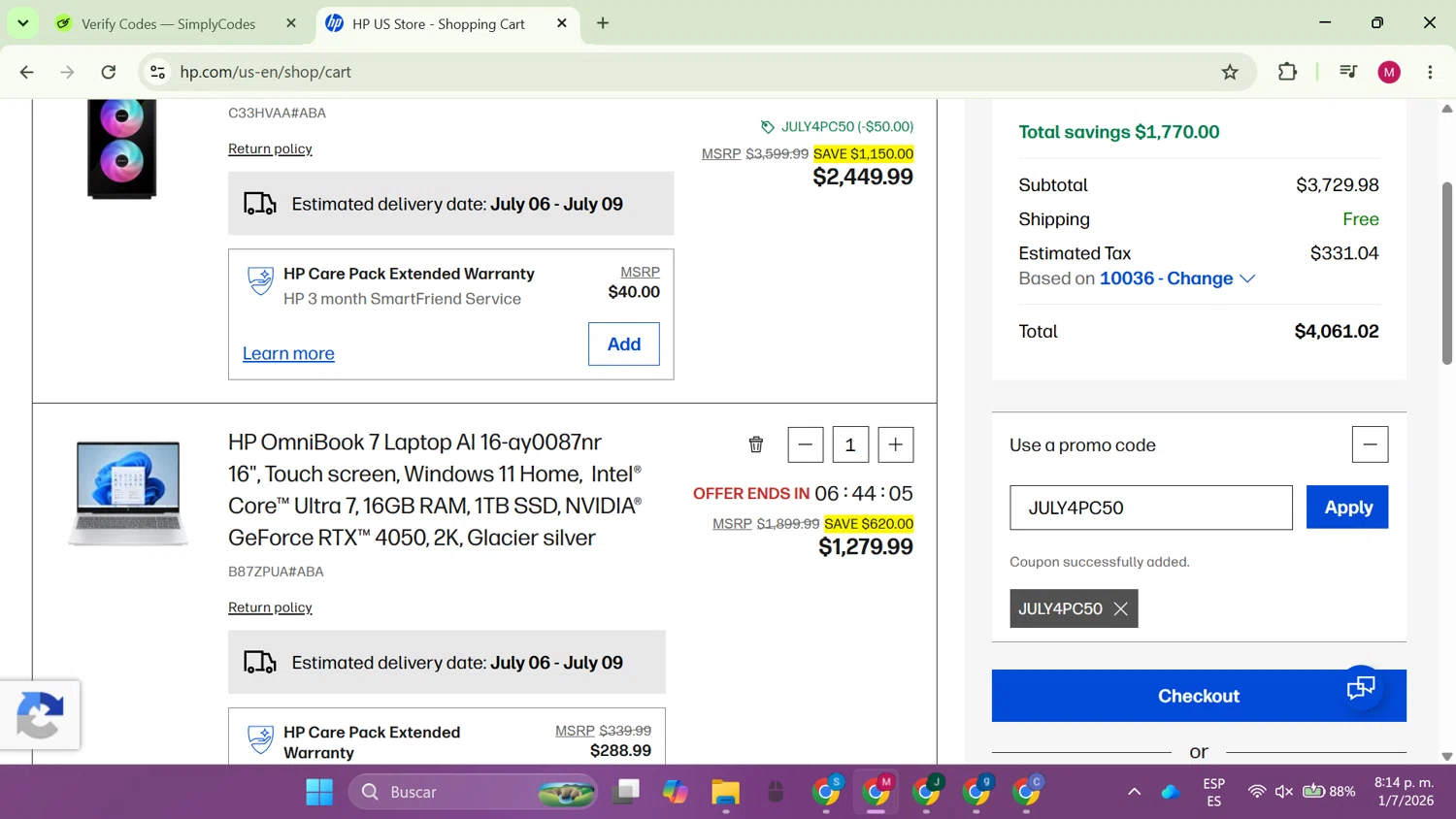Open Windows Start menu
The height and width of the screenshot is (819, 1456).
[319, 792]
